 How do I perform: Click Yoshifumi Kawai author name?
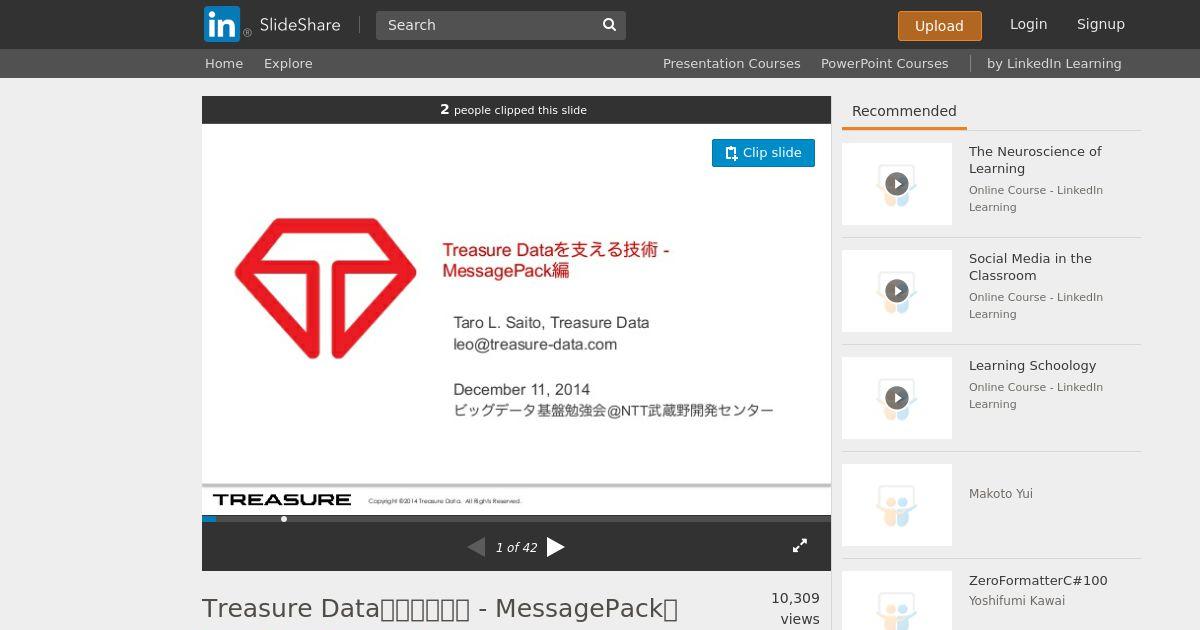pyautogui.click(x=1017, y=601)
